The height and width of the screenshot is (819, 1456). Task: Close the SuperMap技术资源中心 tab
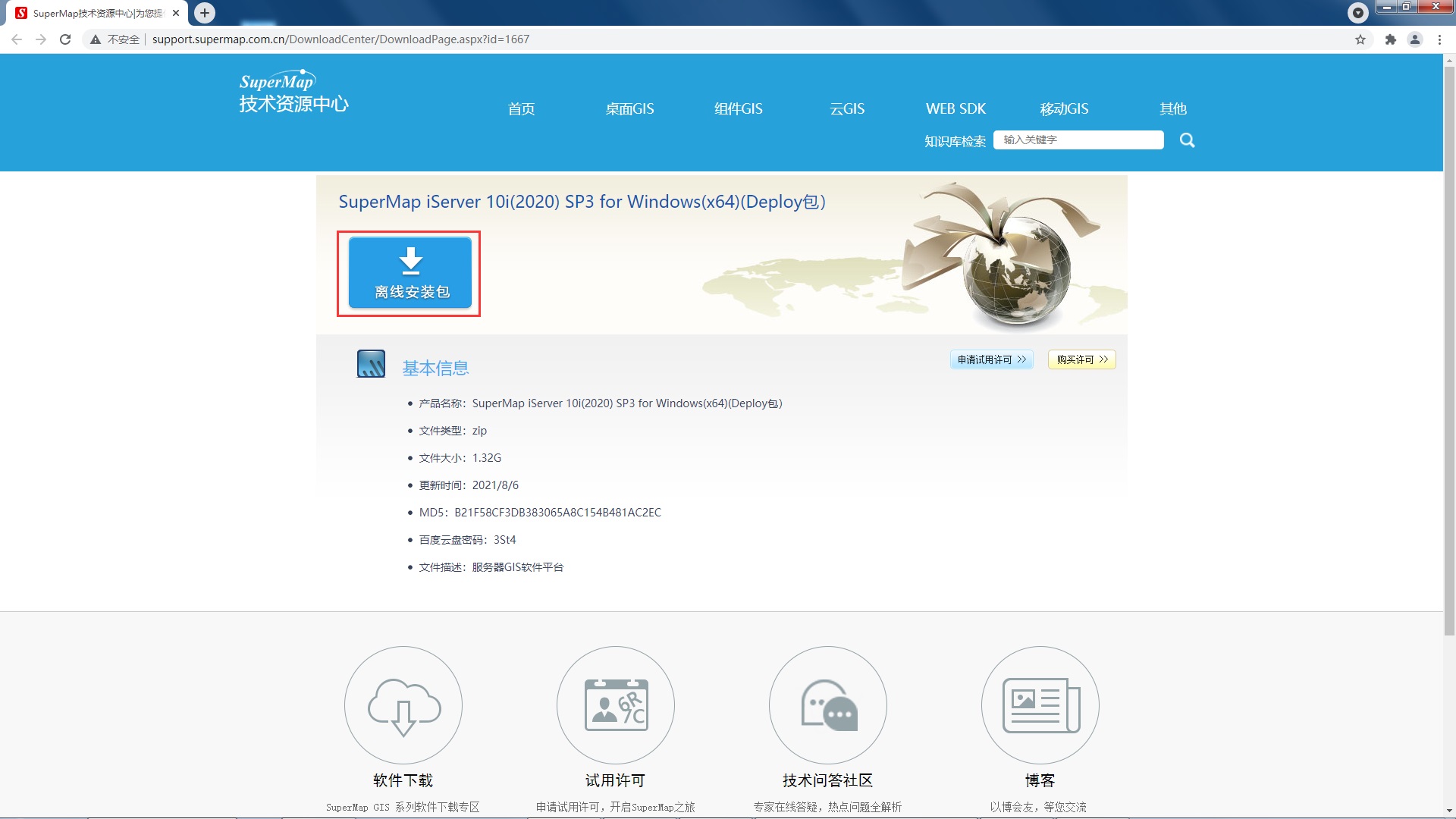pos(176,13)
